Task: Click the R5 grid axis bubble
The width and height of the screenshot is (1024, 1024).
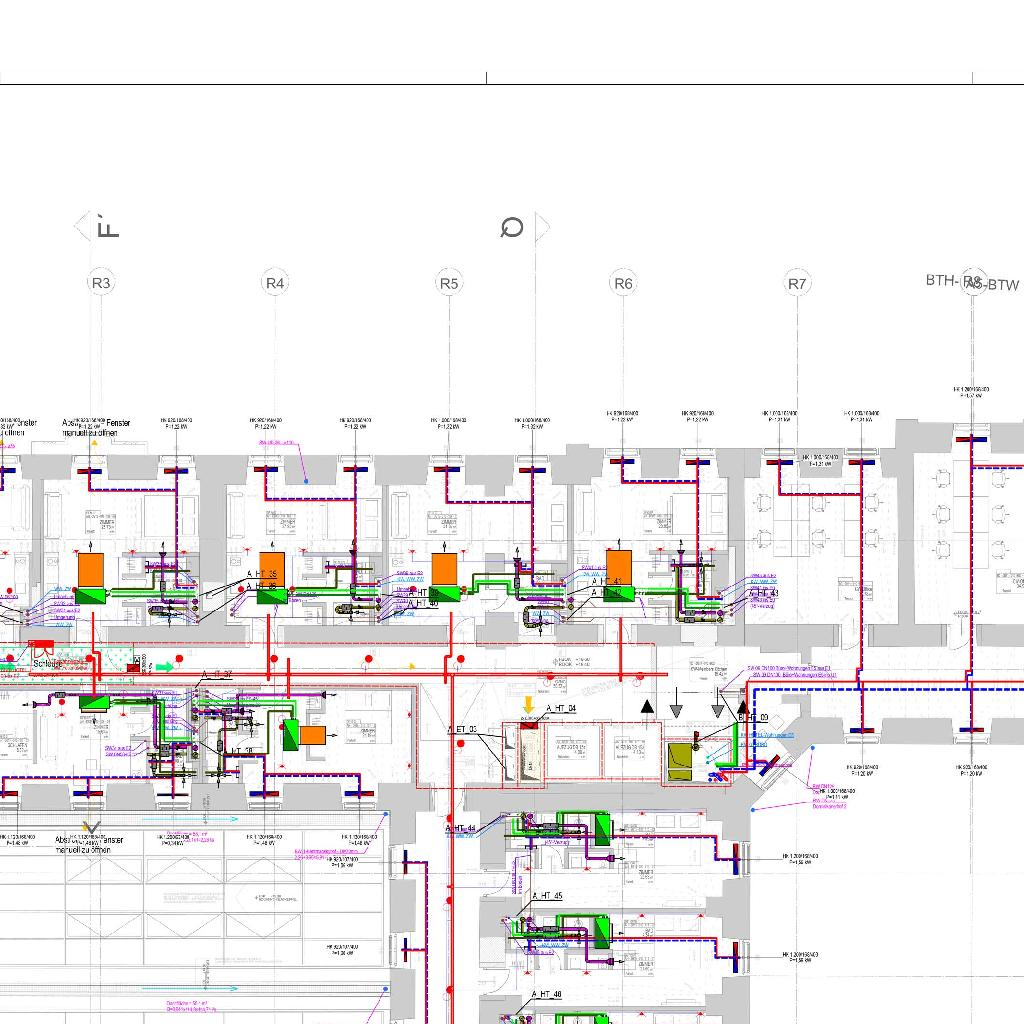Action: 449,283
